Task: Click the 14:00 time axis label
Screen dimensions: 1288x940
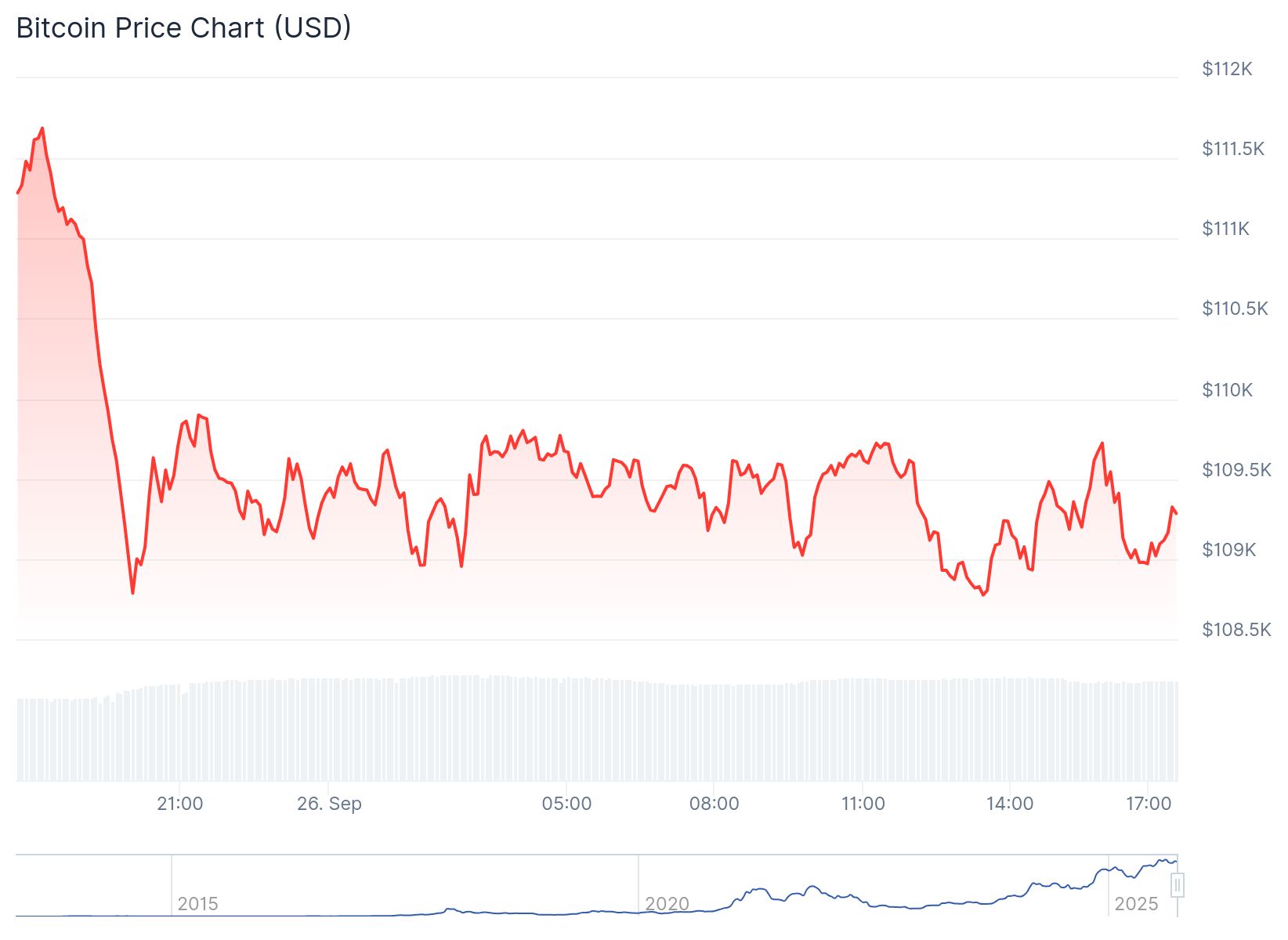Action: pyautogui.click(x=1010, y=804)
